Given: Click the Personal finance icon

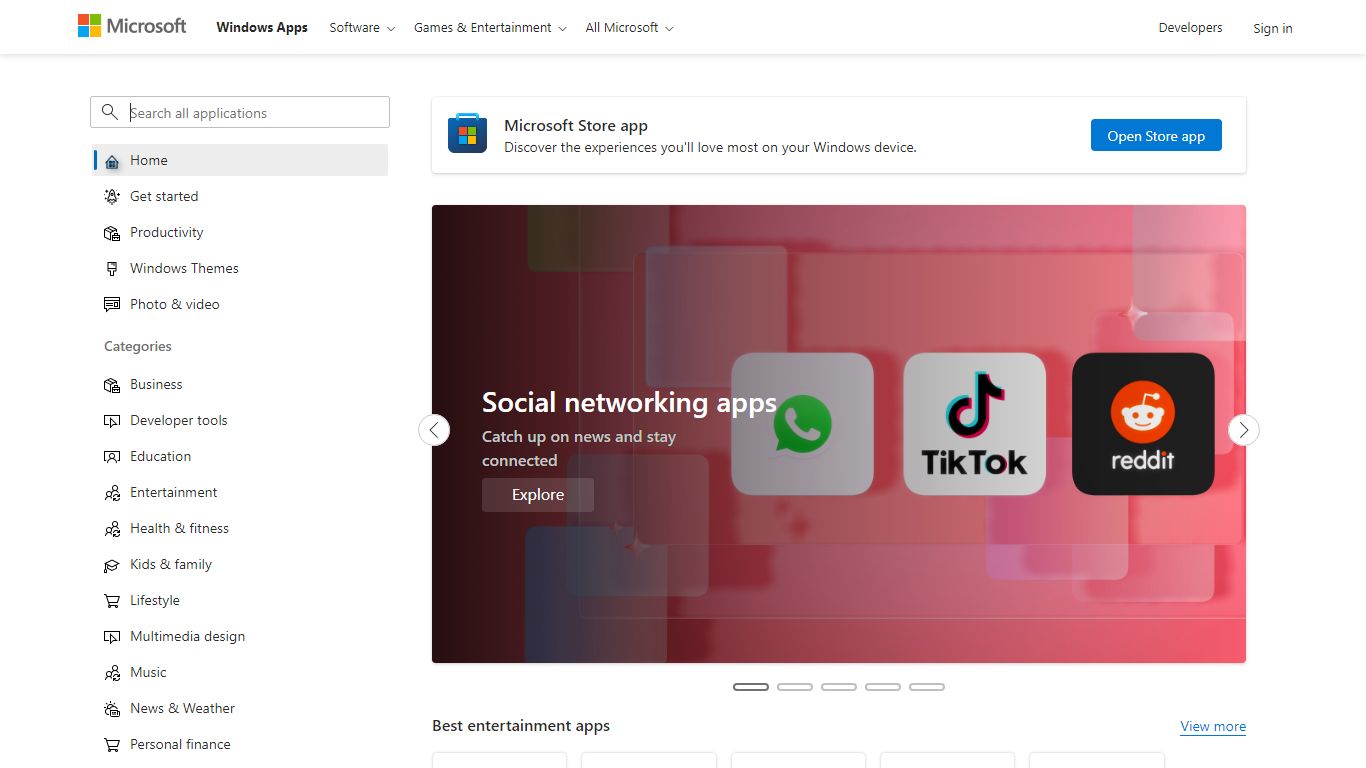Looking at the screenshot, I should 112,745.
